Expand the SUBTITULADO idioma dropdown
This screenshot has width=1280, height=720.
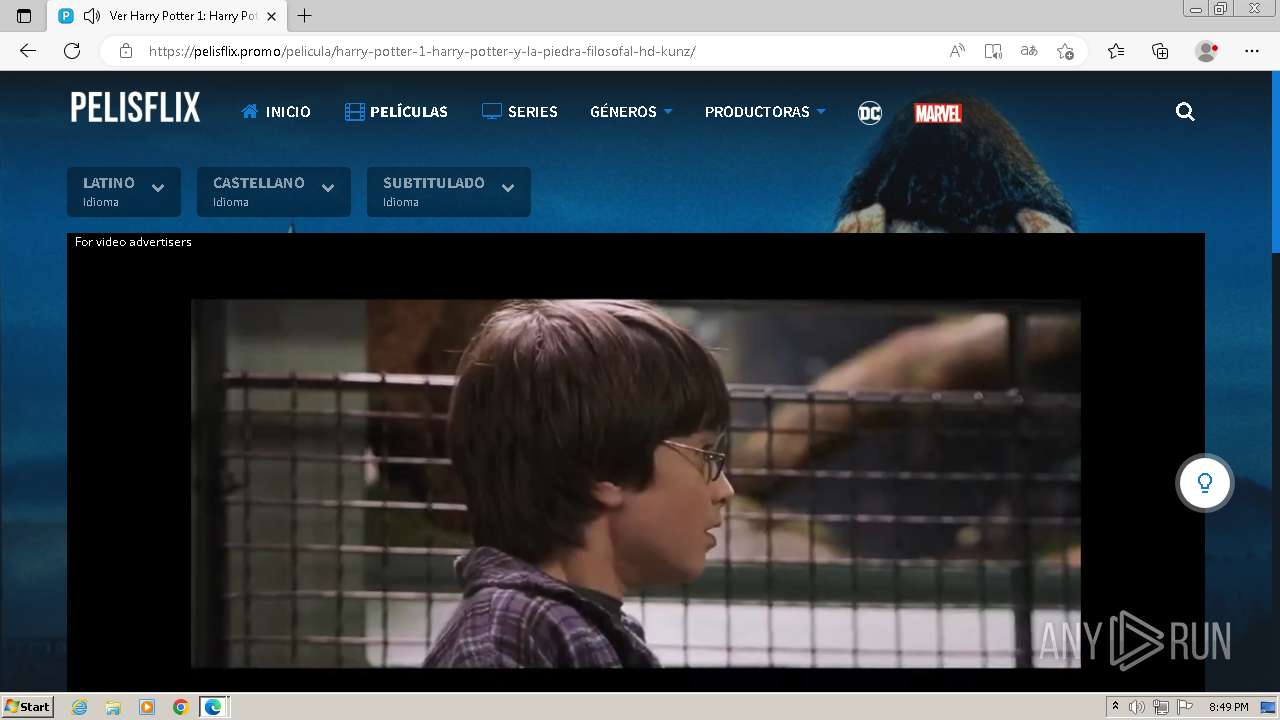(449, 191)
